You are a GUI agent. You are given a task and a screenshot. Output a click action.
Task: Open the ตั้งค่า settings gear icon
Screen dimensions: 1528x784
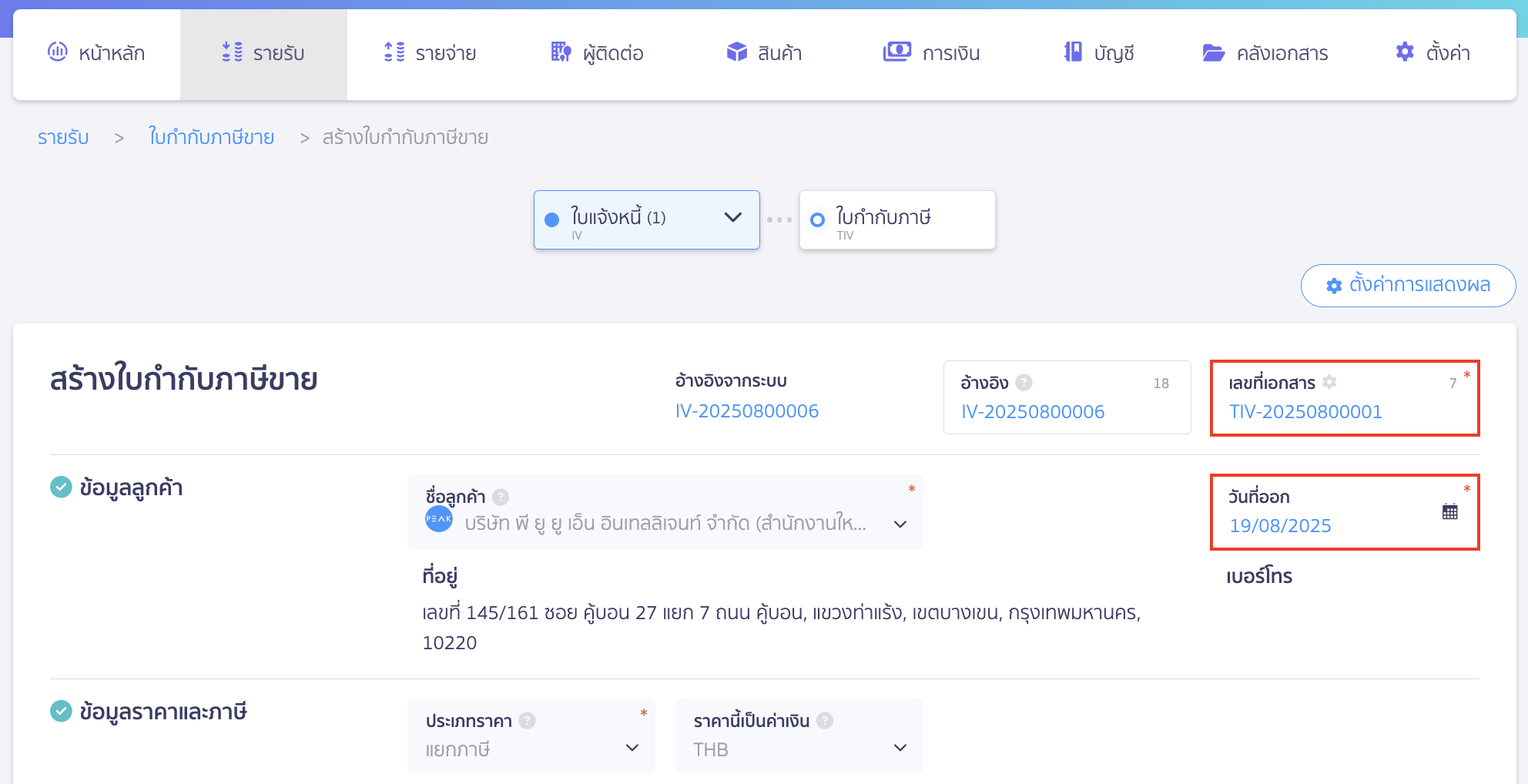[1404, 52]
